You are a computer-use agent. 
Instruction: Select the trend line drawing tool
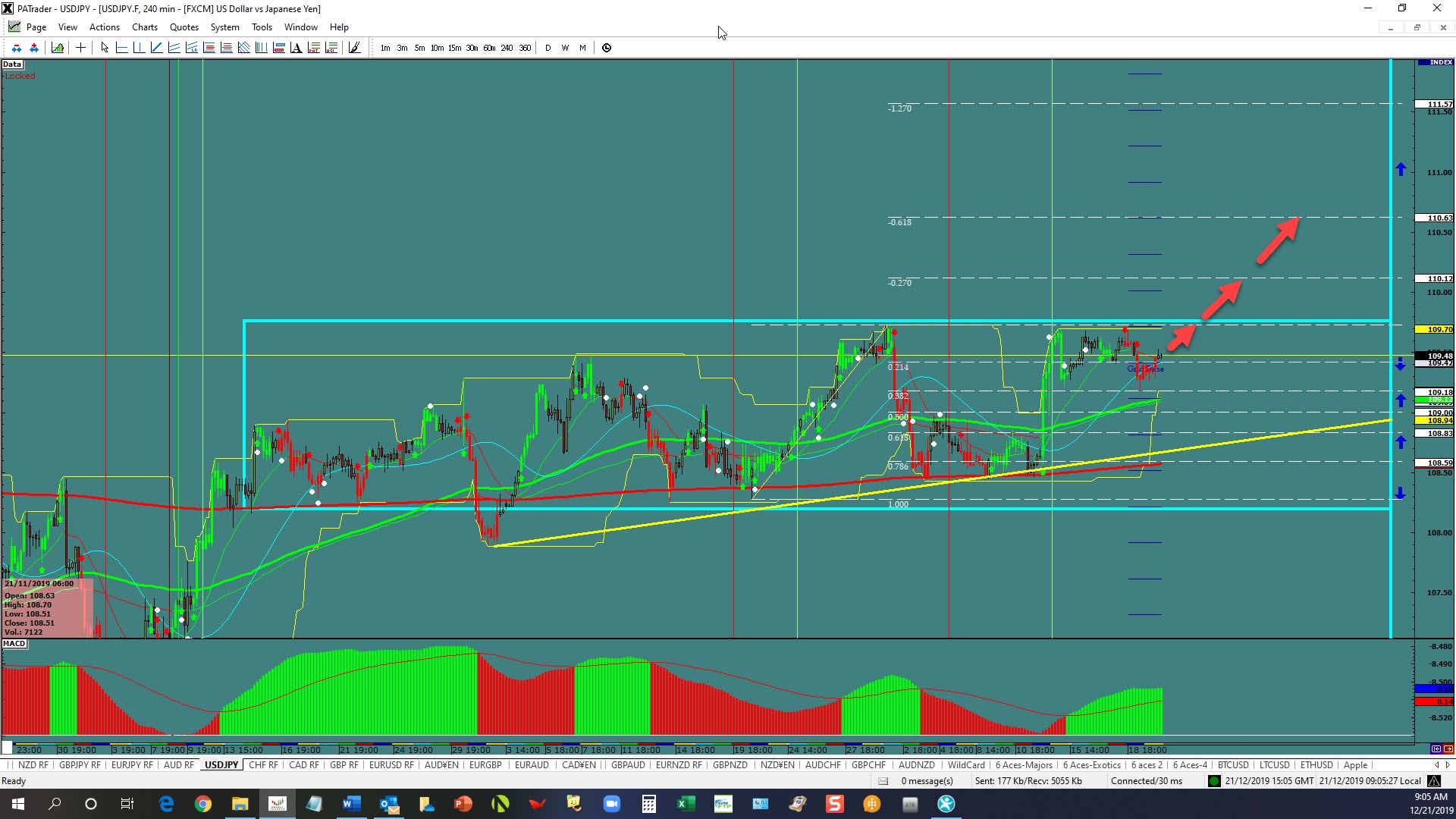(x=157, y=48)
